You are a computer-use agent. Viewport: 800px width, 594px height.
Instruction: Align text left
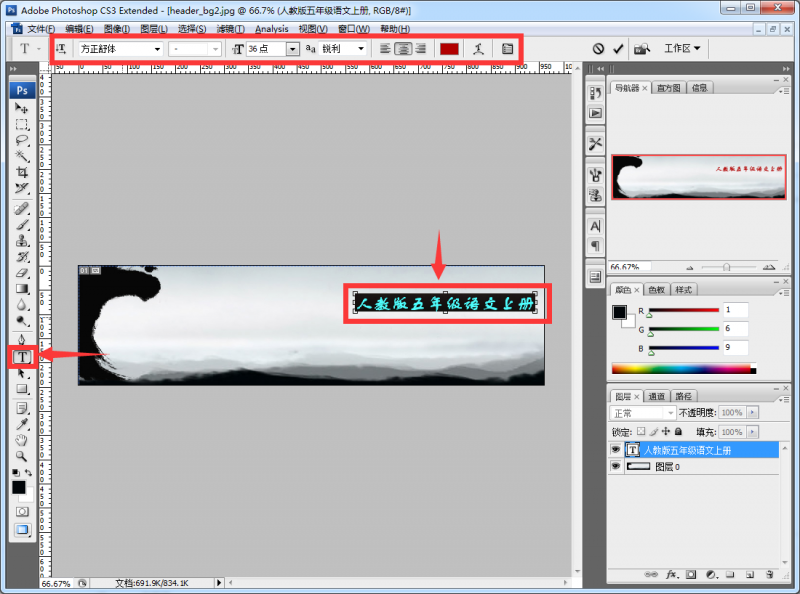pyautogui.click(x=385, y=49)
